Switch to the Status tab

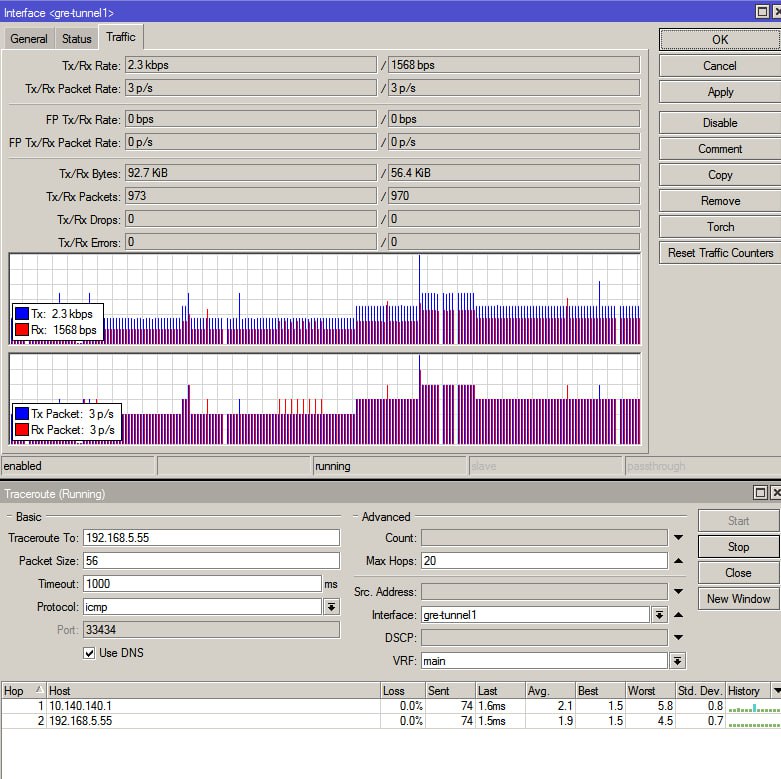(x=77, y=39)
